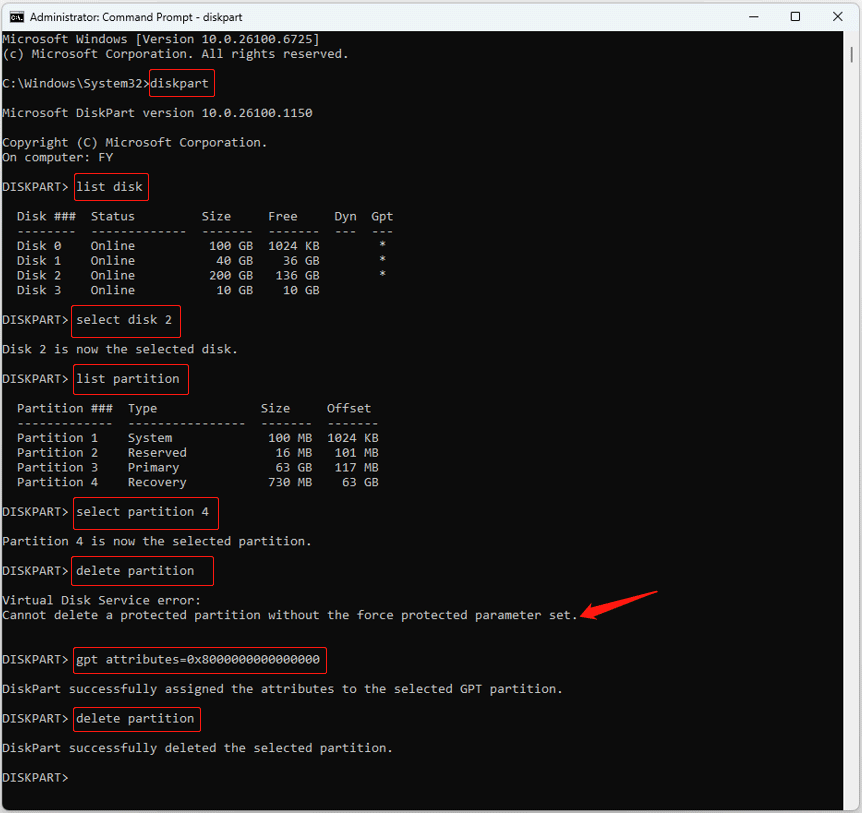Click the On computer: FY text line
The image size is (862, 813).
coord(60,157)
